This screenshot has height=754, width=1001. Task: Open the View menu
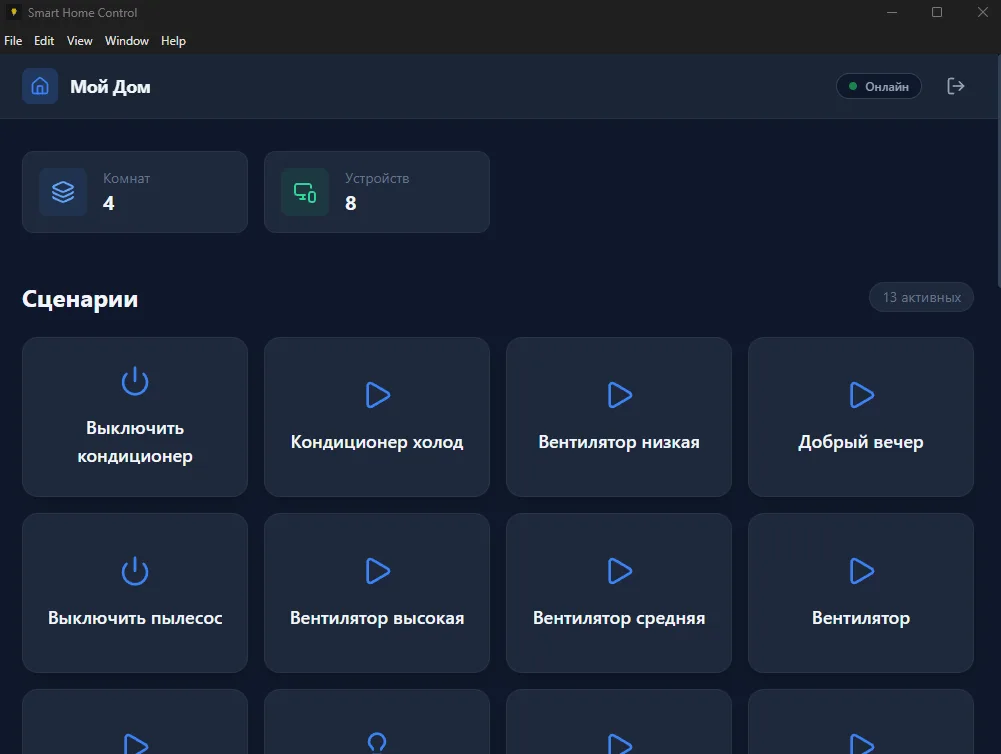(x=80, y=41)
